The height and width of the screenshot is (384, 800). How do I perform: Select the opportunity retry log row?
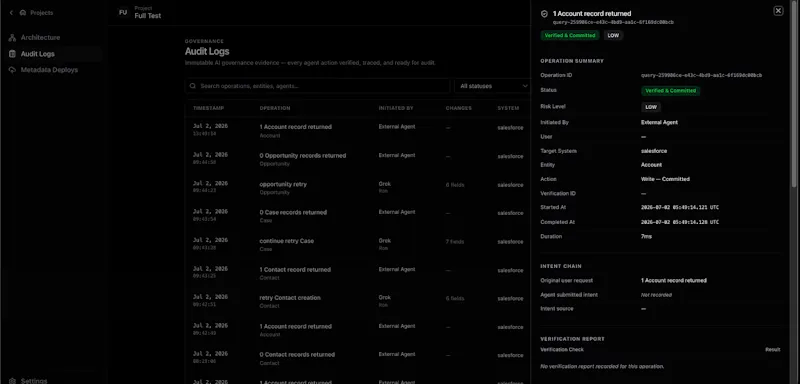[x=358, y=188]
